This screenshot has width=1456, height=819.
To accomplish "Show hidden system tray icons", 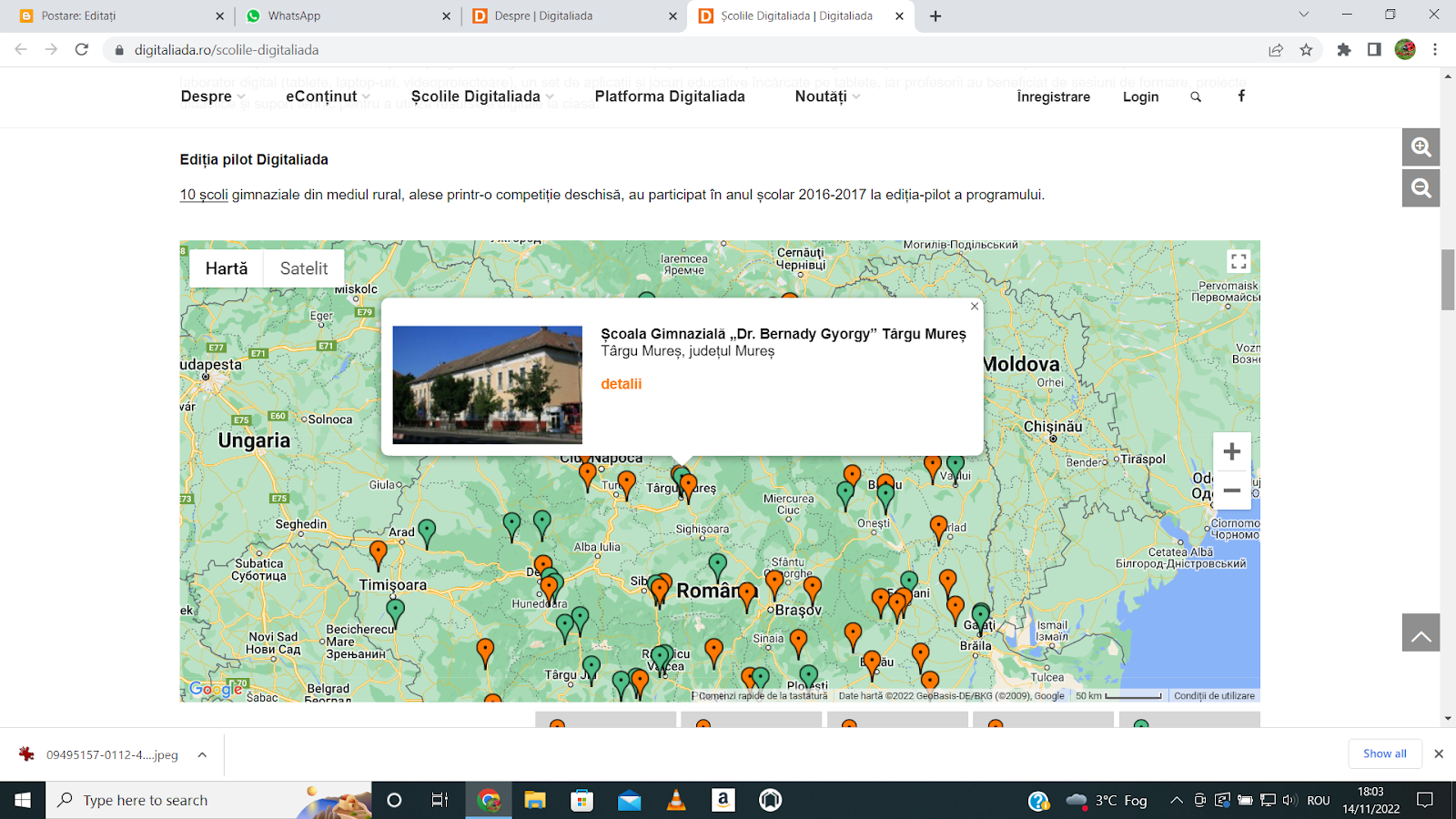I will click(1177, 800).
